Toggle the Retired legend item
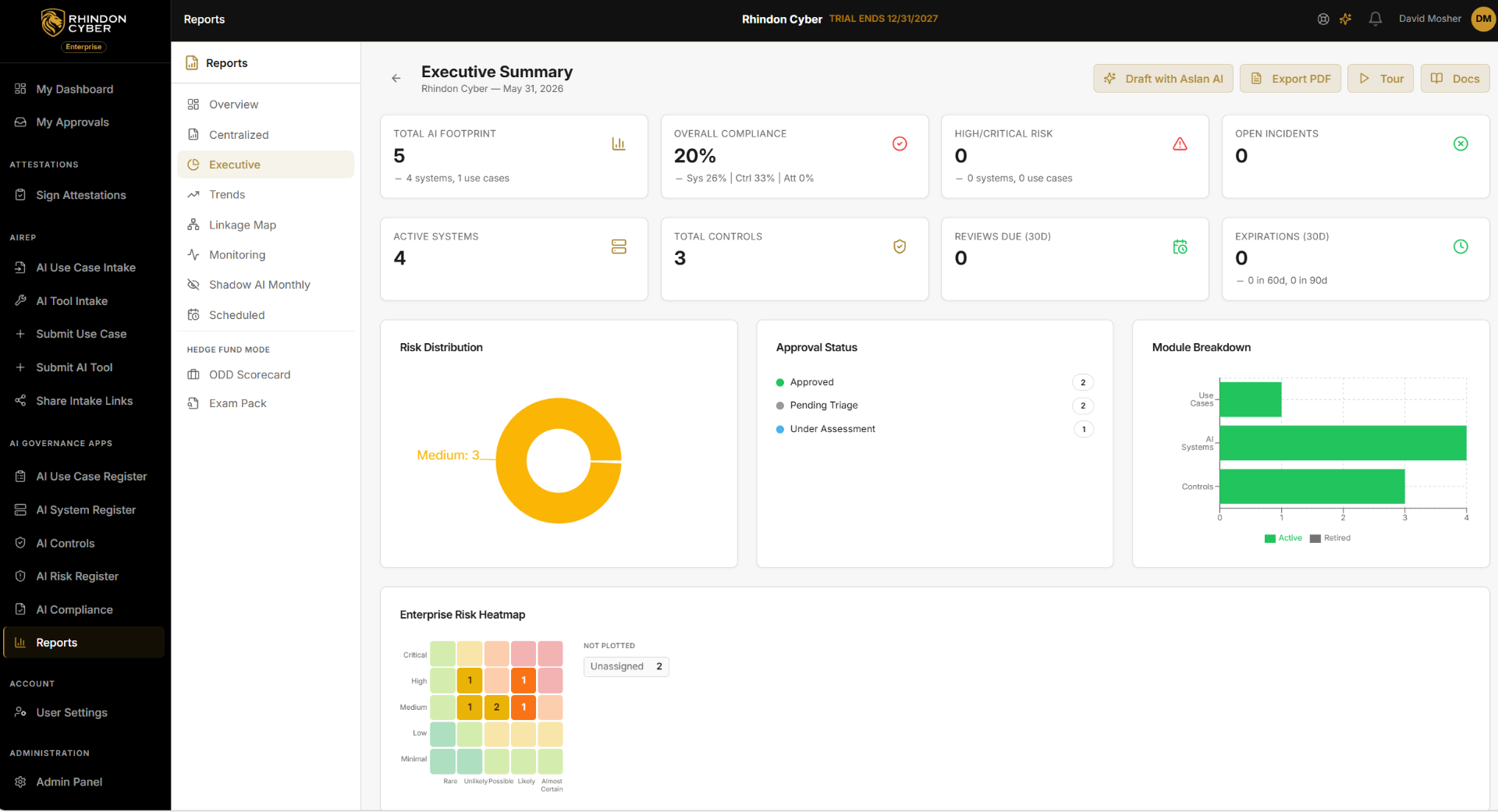Screen dimensions: 1498x812 pos(1330,538)
